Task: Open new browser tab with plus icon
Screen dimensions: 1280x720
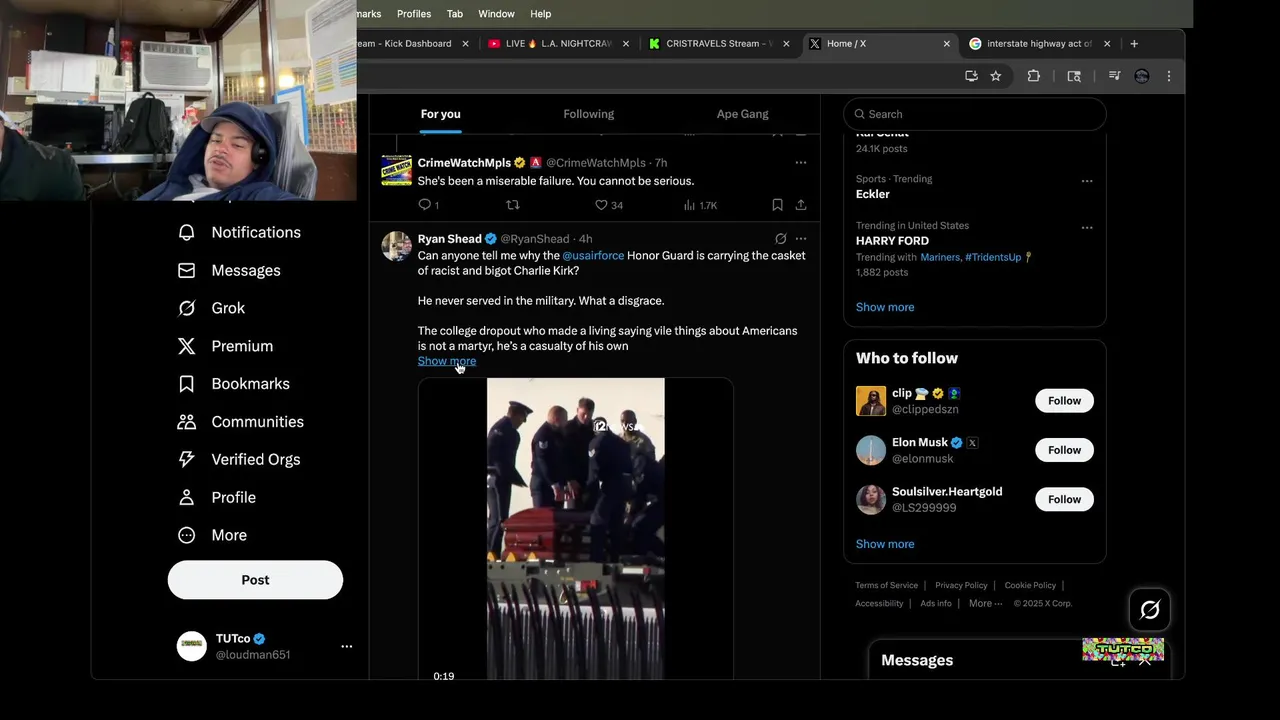Action: 1134,44
